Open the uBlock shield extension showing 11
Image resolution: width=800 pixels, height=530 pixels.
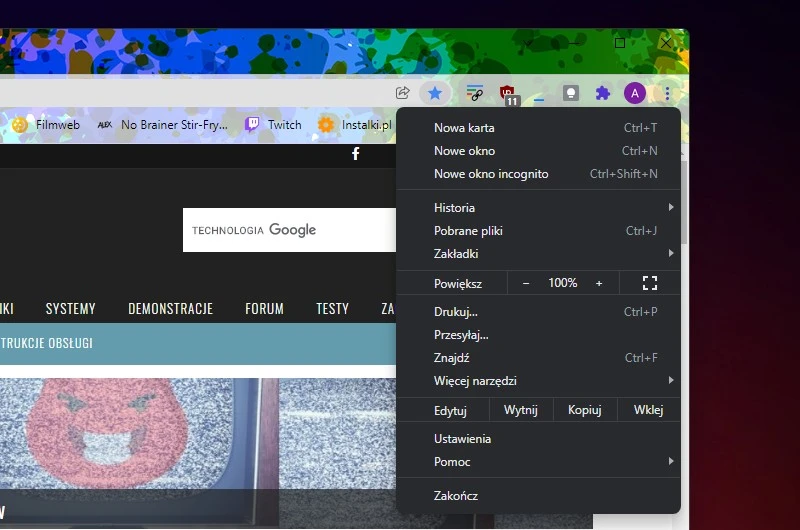coord(508,94)
